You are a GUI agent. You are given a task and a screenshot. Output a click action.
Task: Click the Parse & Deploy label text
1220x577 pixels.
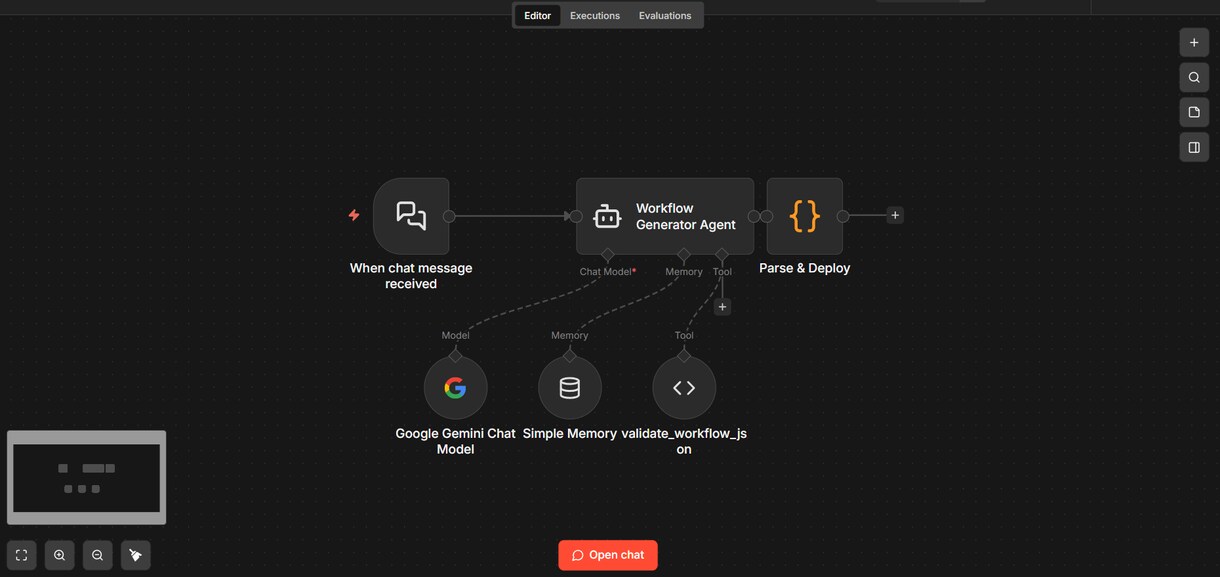pos(805,268)
